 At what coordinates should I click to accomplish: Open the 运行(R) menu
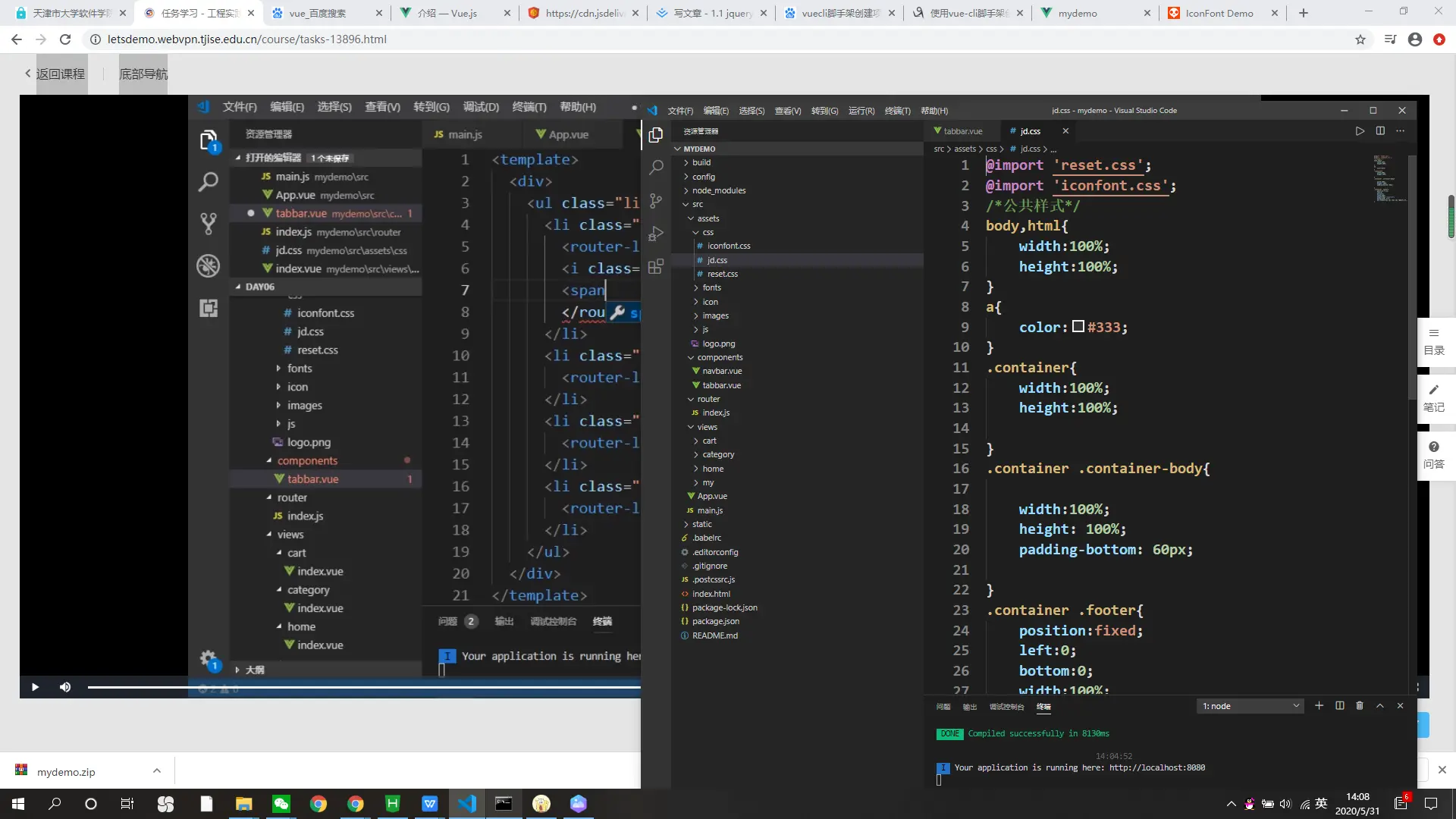861,111
